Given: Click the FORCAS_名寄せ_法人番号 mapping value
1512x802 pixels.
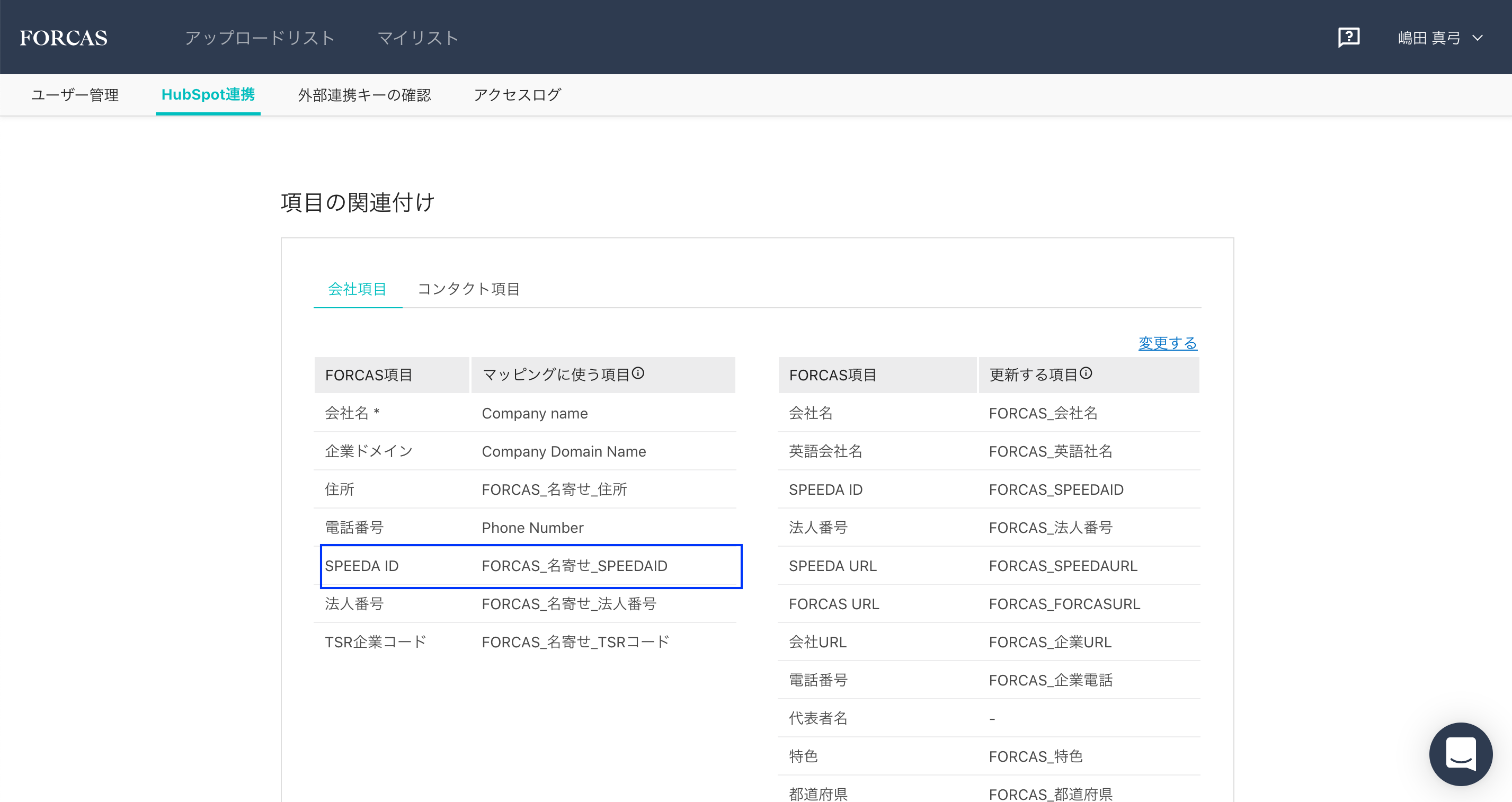Looking at the screenshot, I should coord(569,604).
